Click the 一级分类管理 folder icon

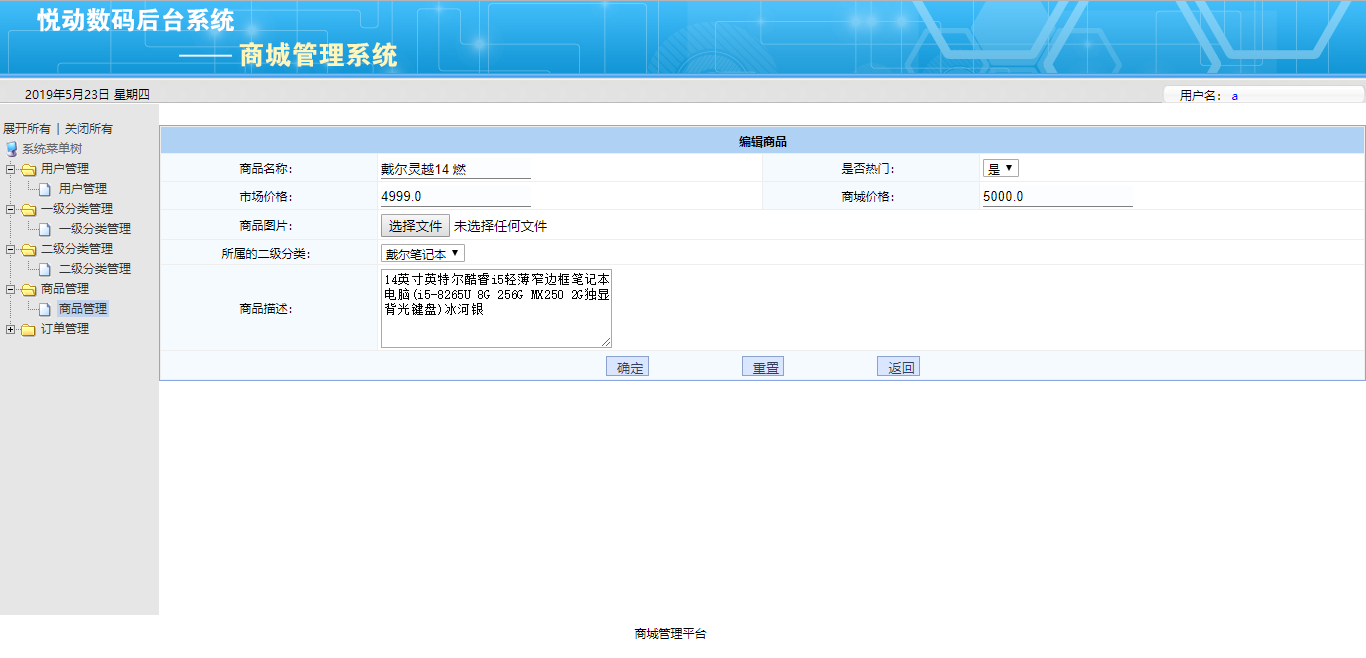coord(29,209)
